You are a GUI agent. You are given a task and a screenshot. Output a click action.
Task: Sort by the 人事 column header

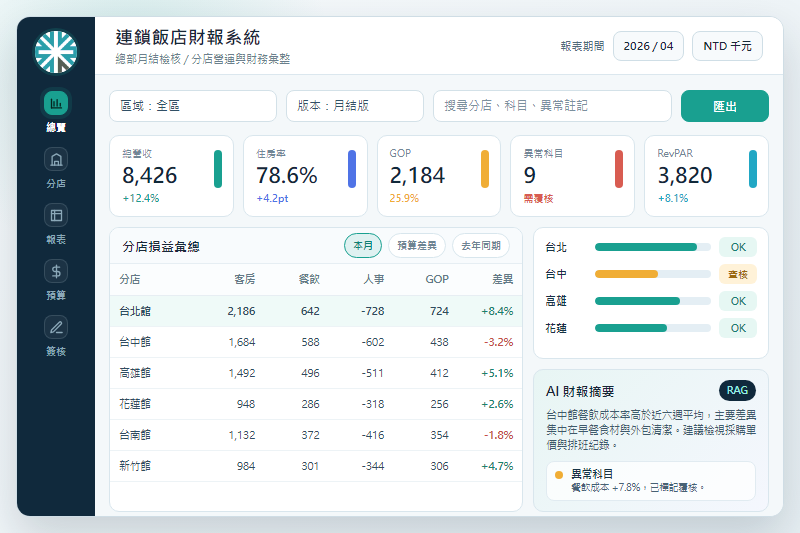coord(373,279)
